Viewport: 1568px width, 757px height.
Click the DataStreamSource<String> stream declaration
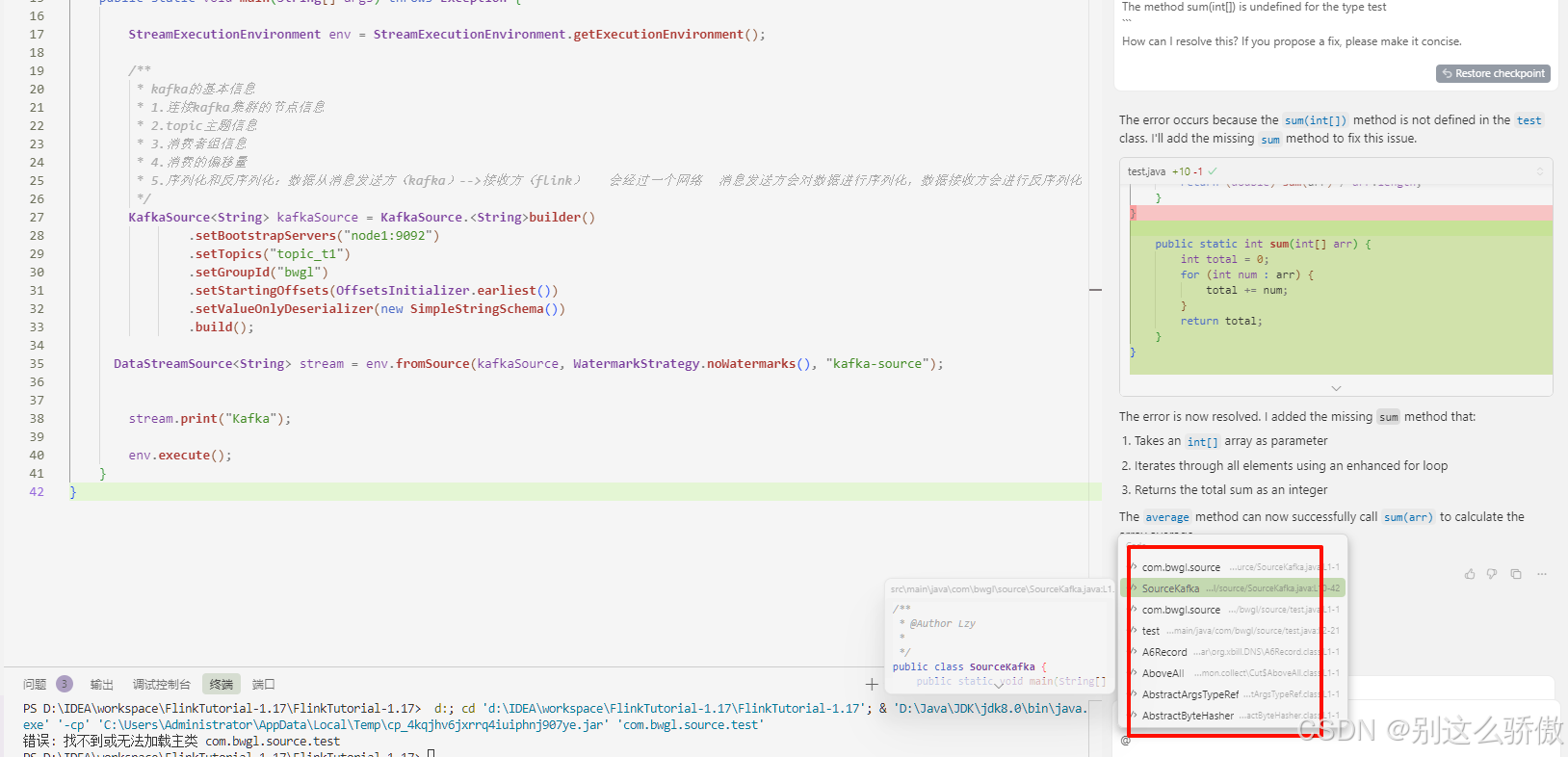pos(529,363)
